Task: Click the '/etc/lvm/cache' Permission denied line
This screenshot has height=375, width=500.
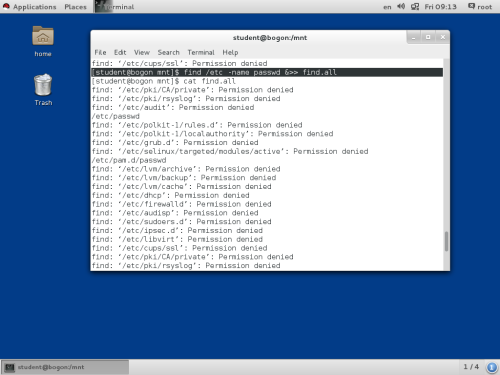Action: tap(182, 187)
